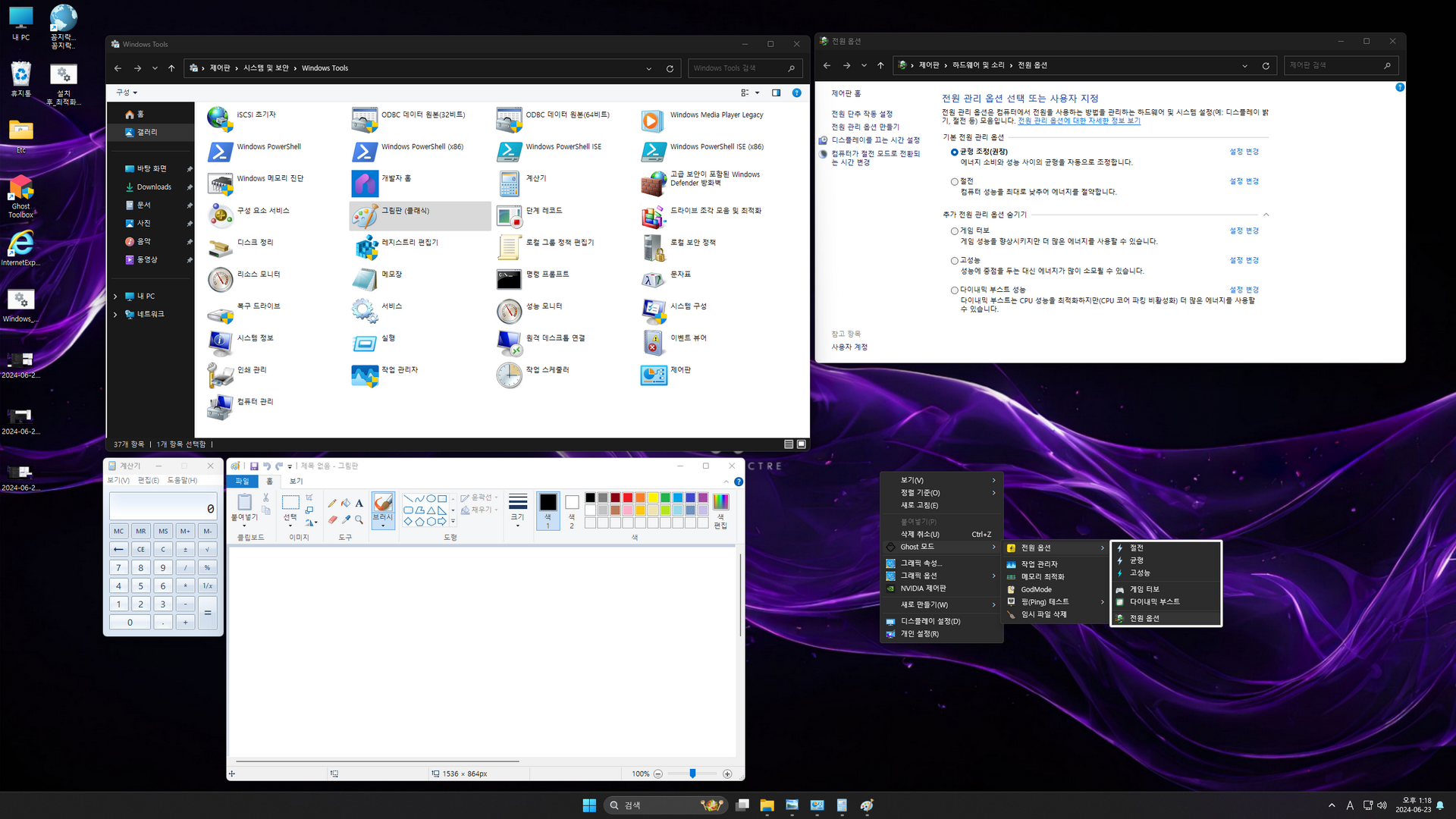Select the Eraser tool in Paint
Screen dimensions: 1456x819
332,519
